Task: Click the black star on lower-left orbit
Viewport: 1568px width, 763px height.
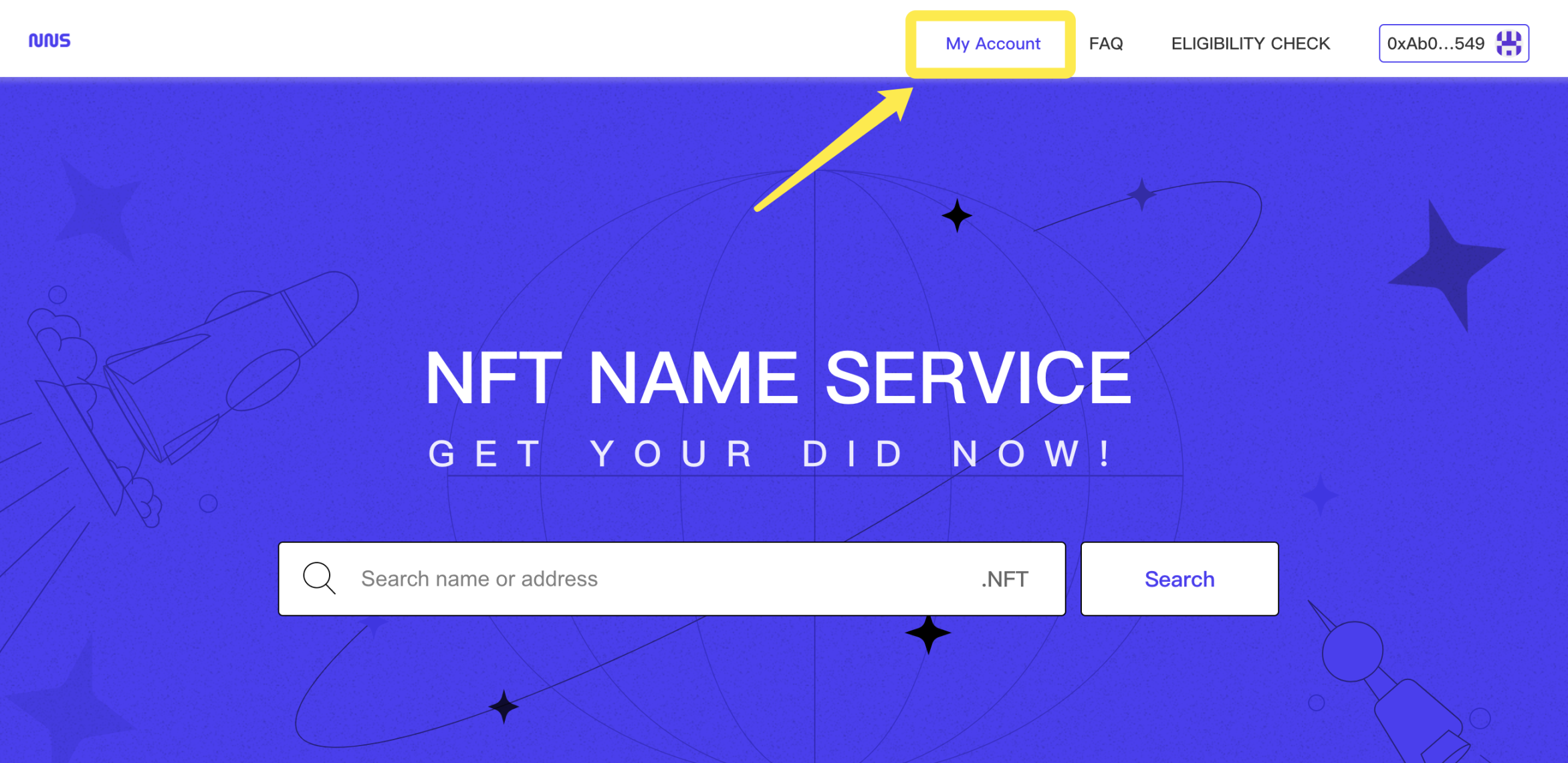Action: 503,707
